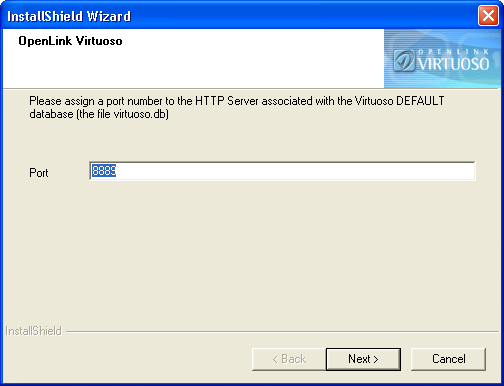This screenshot has height=386, width=504.
Task: Click the virtuoso.db file name text
Action: coord(141,114)
